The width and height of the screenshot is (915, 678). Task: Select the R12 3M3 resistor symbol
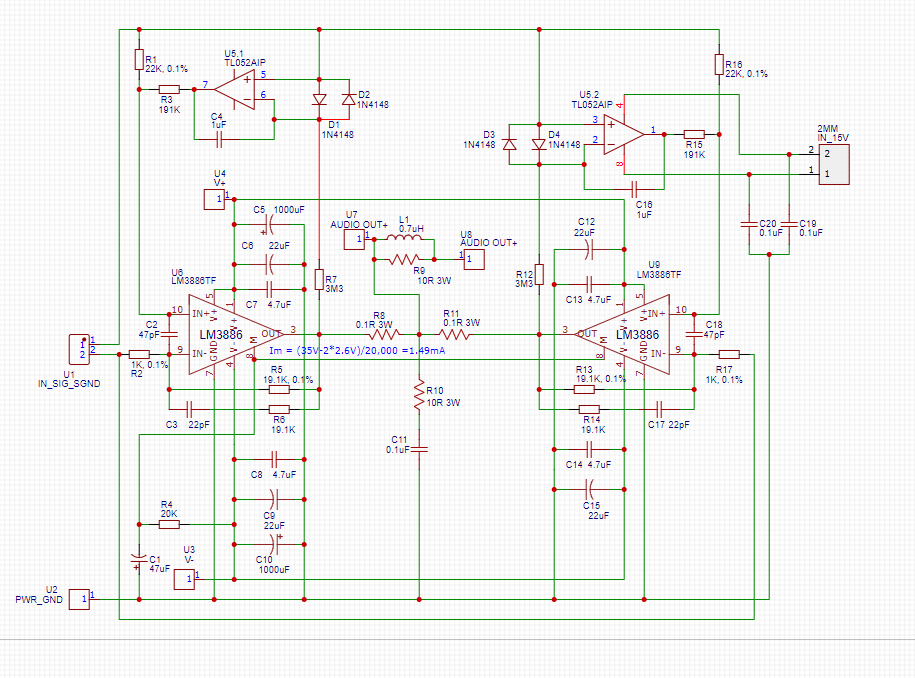click(539, 274)
